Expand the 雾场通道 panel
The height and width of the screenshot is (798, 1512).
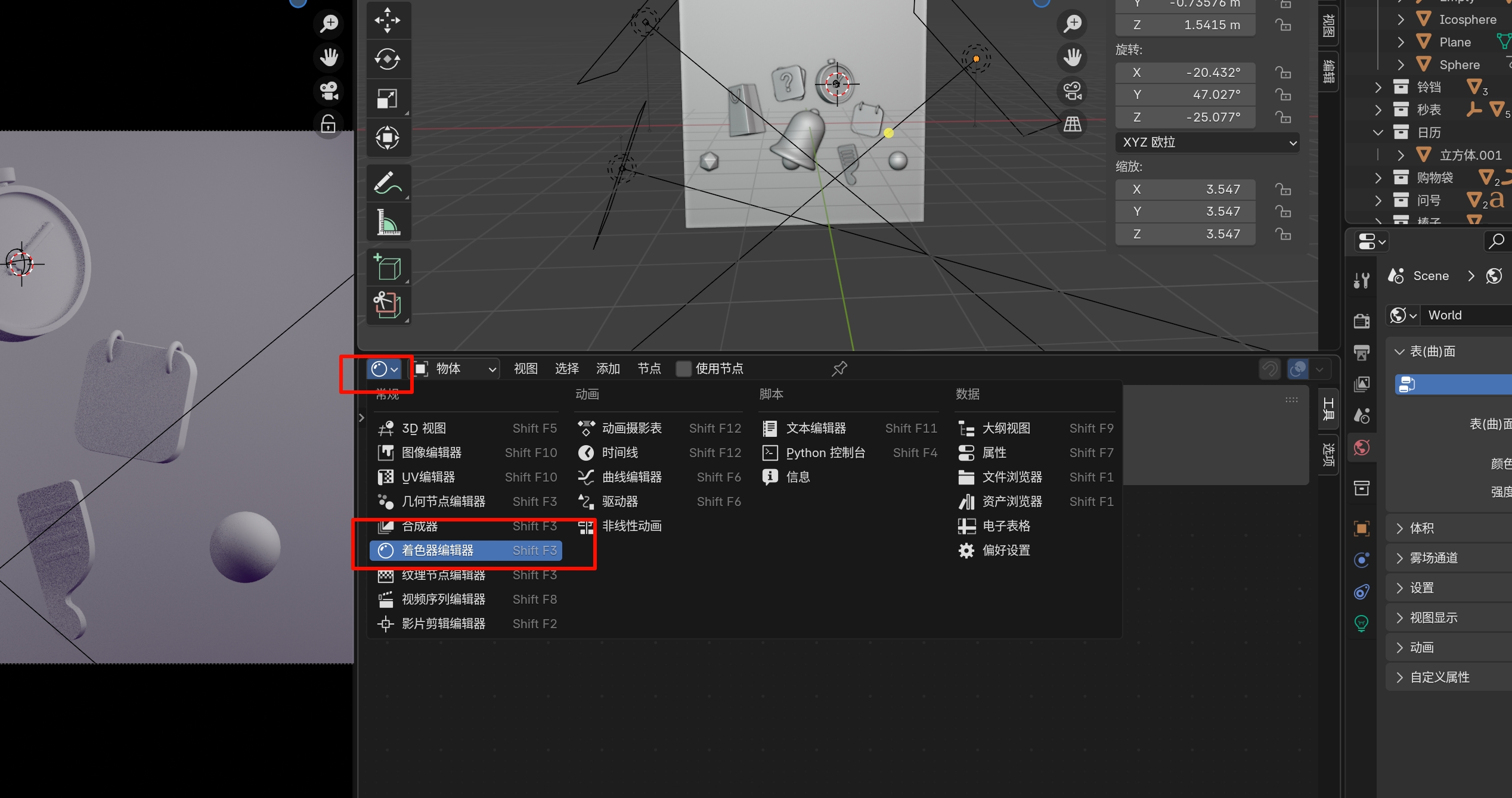pos(1433,558)
